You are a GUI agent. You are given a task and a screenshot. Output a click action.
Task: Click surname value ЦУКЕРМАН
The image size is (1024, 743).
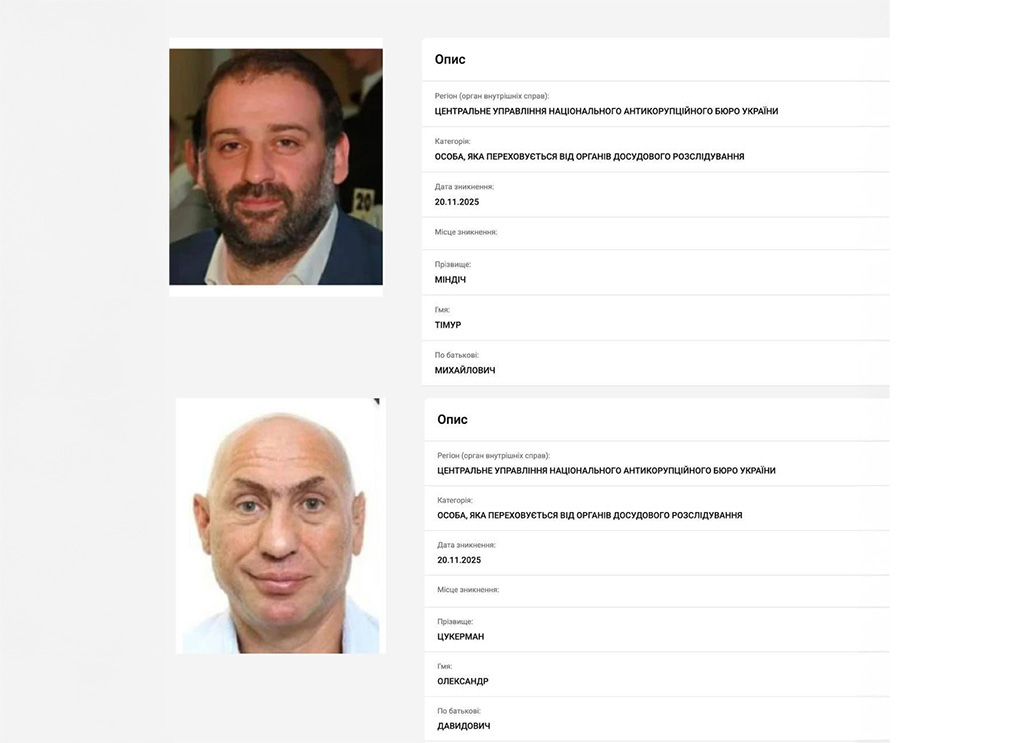tap(460, 637)
